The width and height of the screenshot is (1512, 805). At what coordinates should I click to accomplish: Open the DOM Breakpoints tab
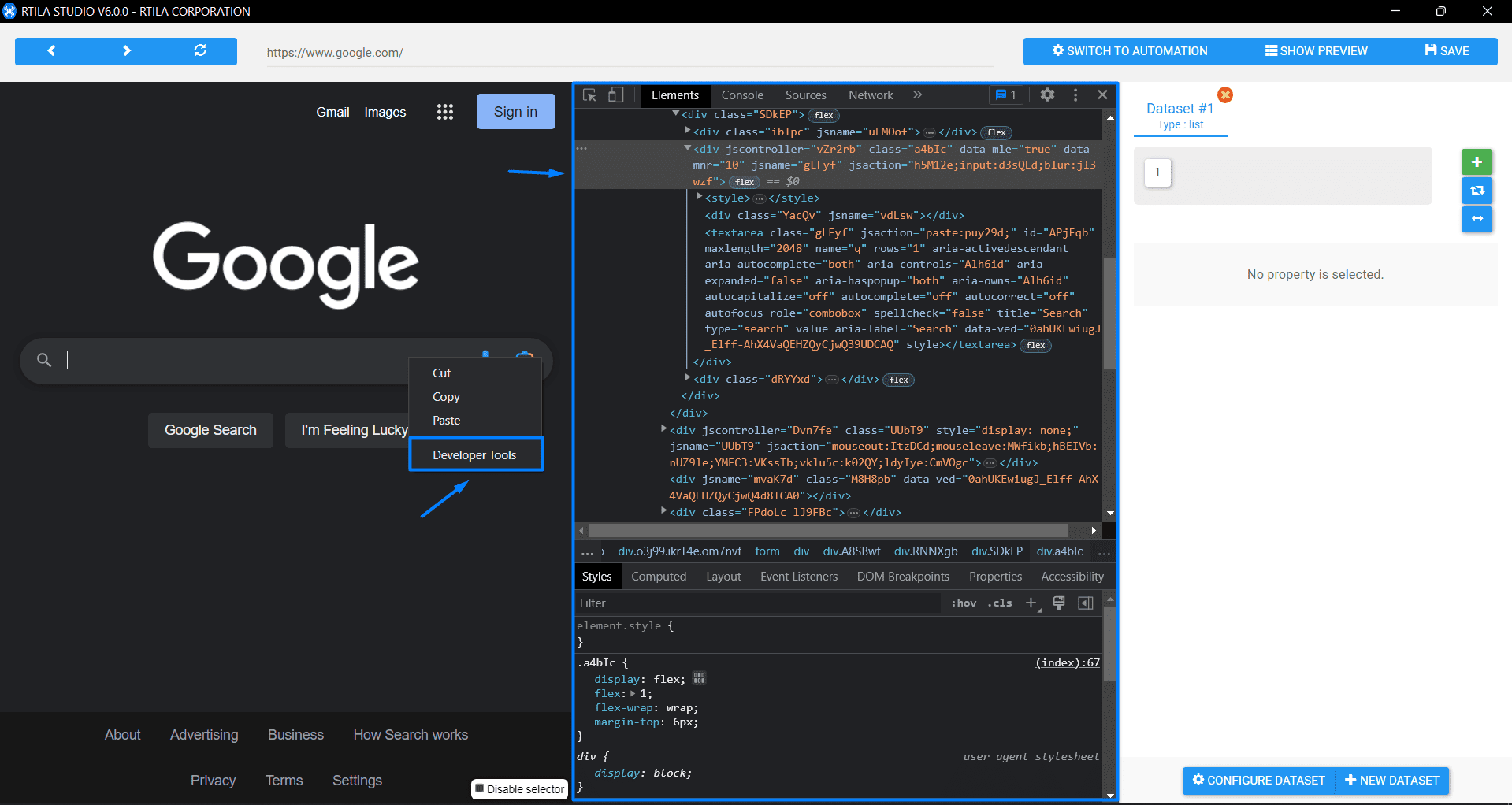point(903,577)
